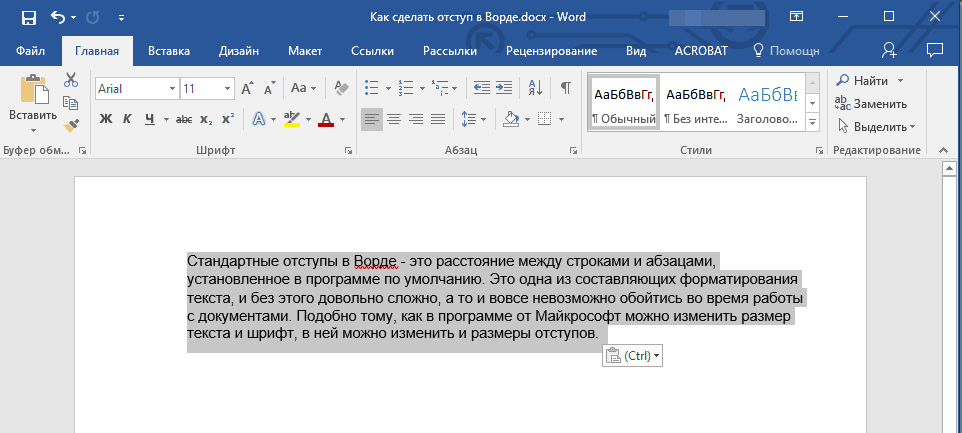Viewport: 962px width, 433px height.
Task: Open the Вставка ribbon tab
Action: [x=169, y=50]
